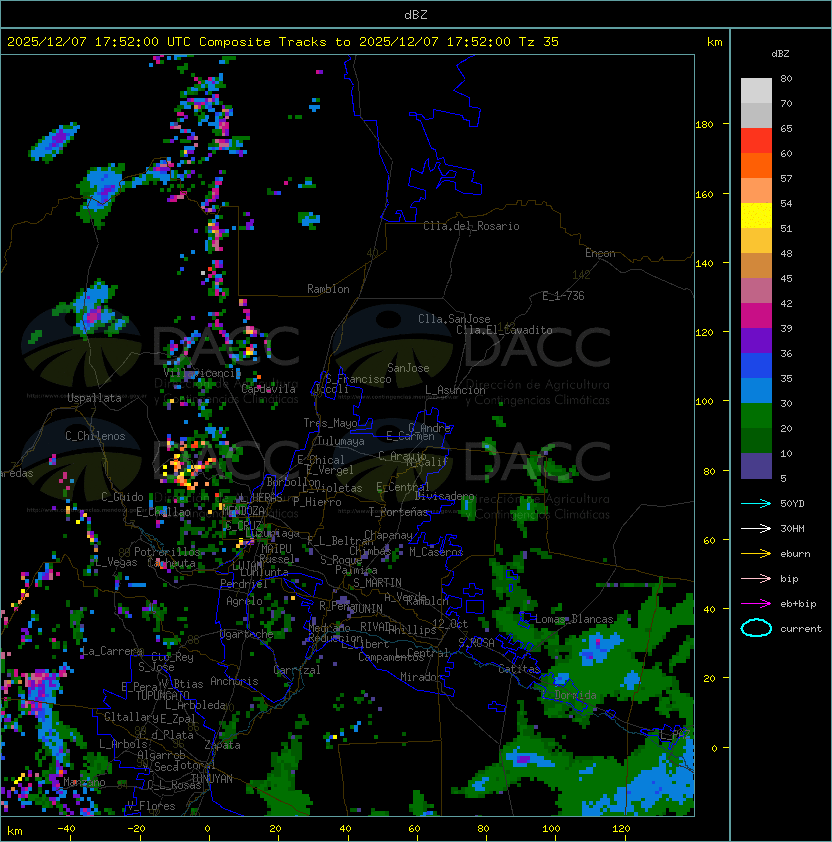Click the Ramblon label in the north
Screen dimensions: 832x842
pyautogui.click(x=328, y=289)
